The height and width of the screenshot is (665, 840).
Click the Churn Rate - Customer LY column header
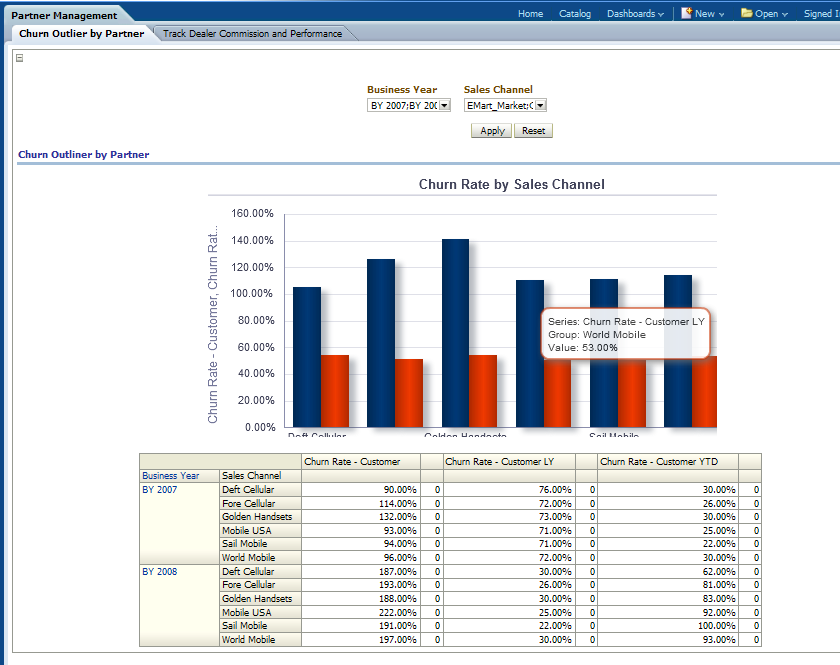pos(509,462)
